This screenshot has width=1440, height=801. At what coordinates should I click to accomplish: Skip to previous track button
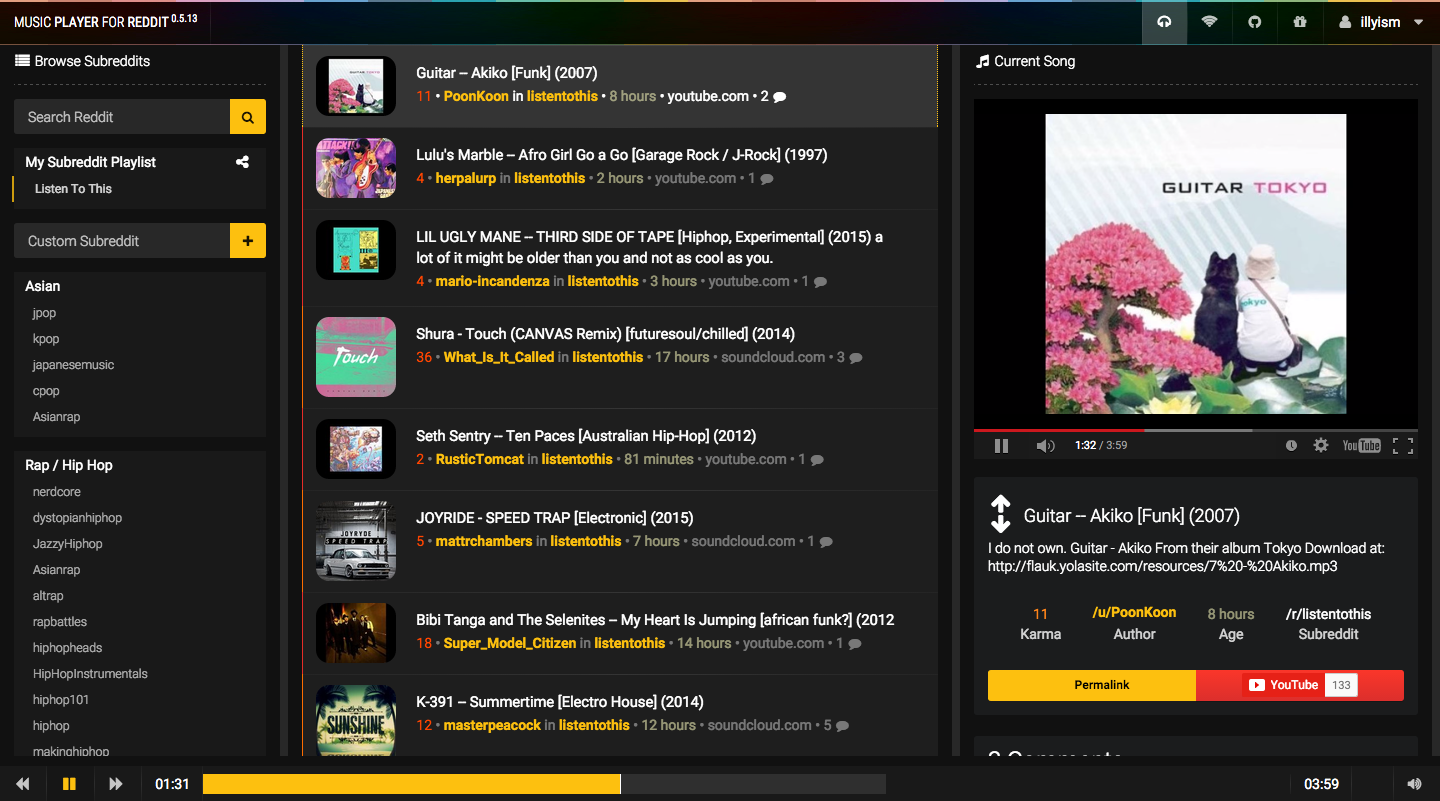coord(23,784)
